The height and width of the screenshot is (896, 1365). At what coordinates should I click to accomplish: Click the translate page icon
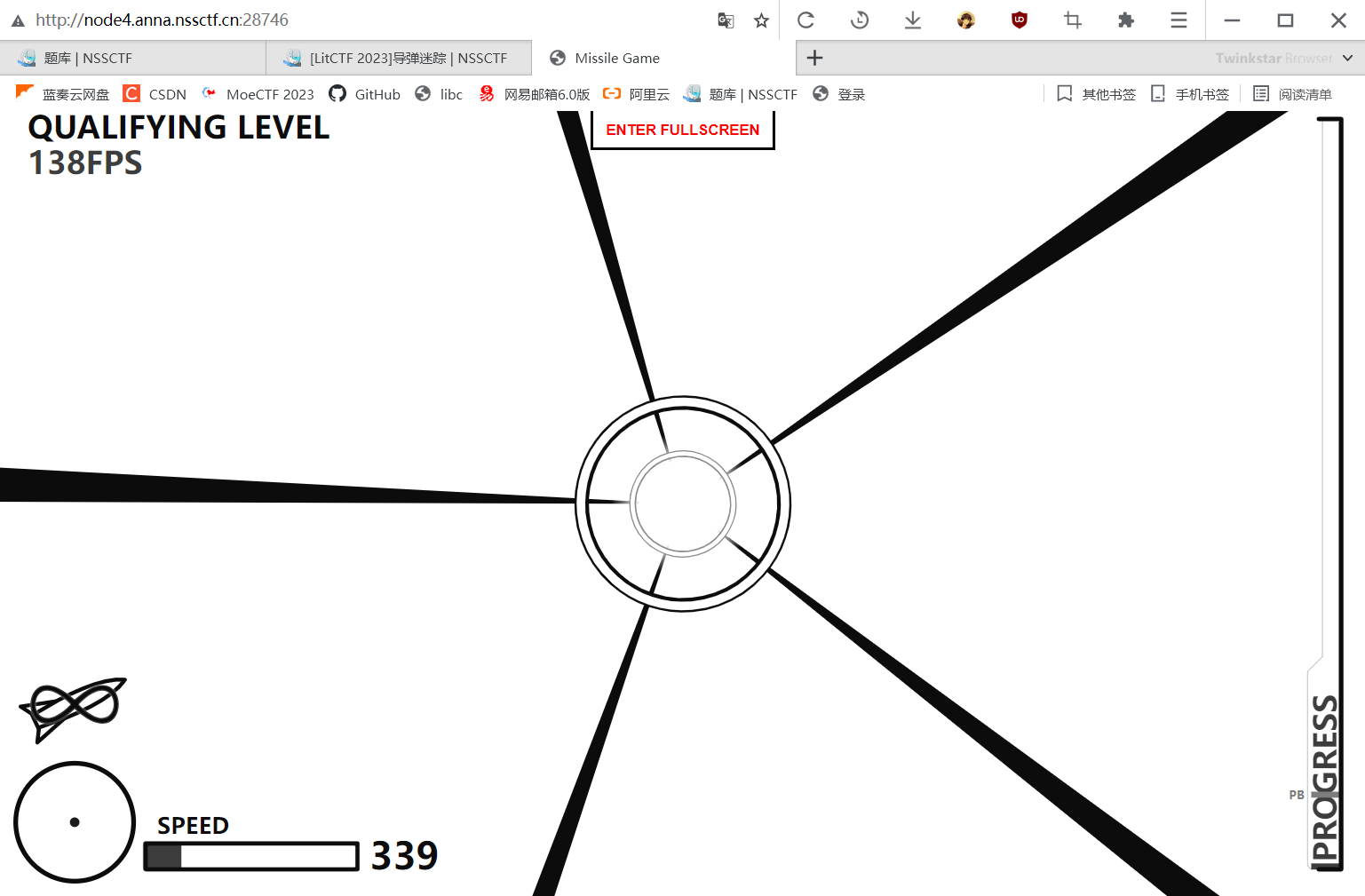726,20
